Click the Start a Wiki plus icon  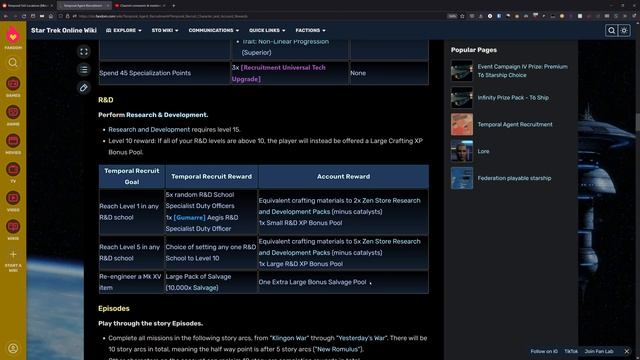[13, 255]
